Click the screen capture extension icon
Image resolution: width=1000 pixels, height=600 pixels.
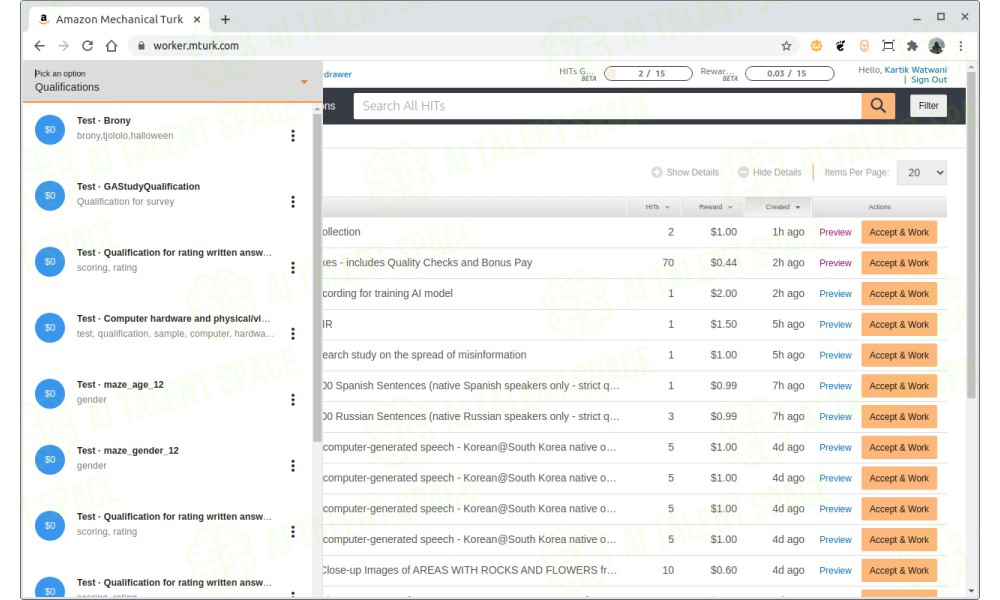pyautogui.click(x=888, y=46)
